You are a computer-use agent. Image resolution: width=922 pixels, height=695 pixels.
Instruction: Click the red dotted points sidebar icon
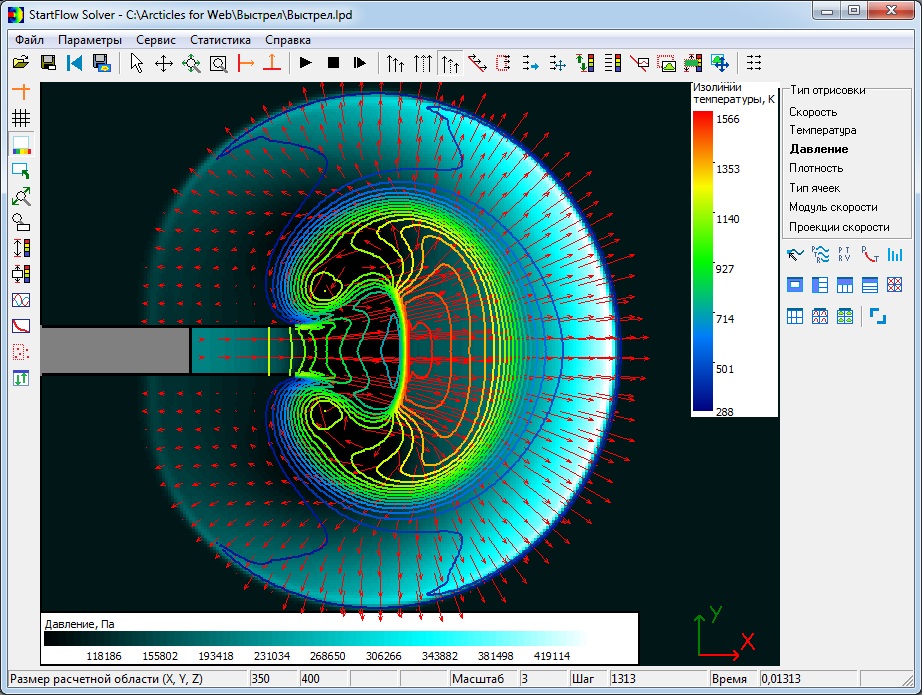[21, 352]
